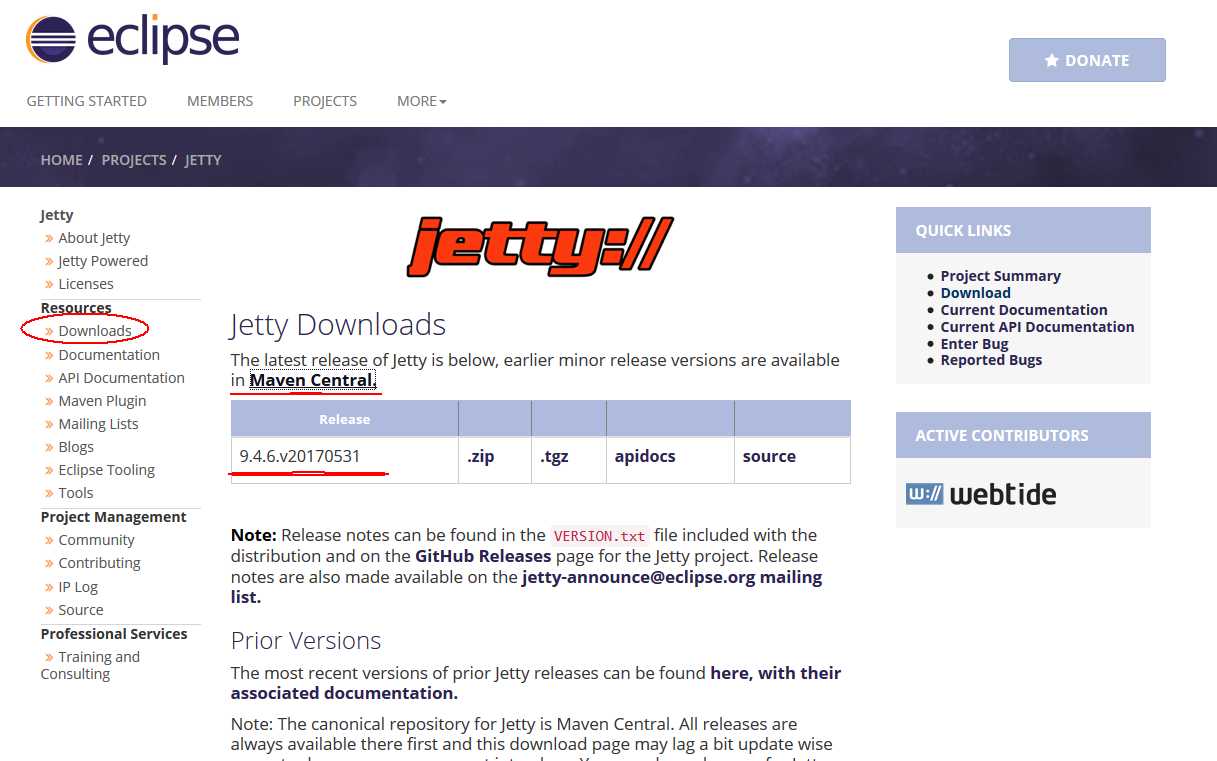Screen dimensions: 1217x761
Task: Open Community under Project Management
Action: click(96, 540)
